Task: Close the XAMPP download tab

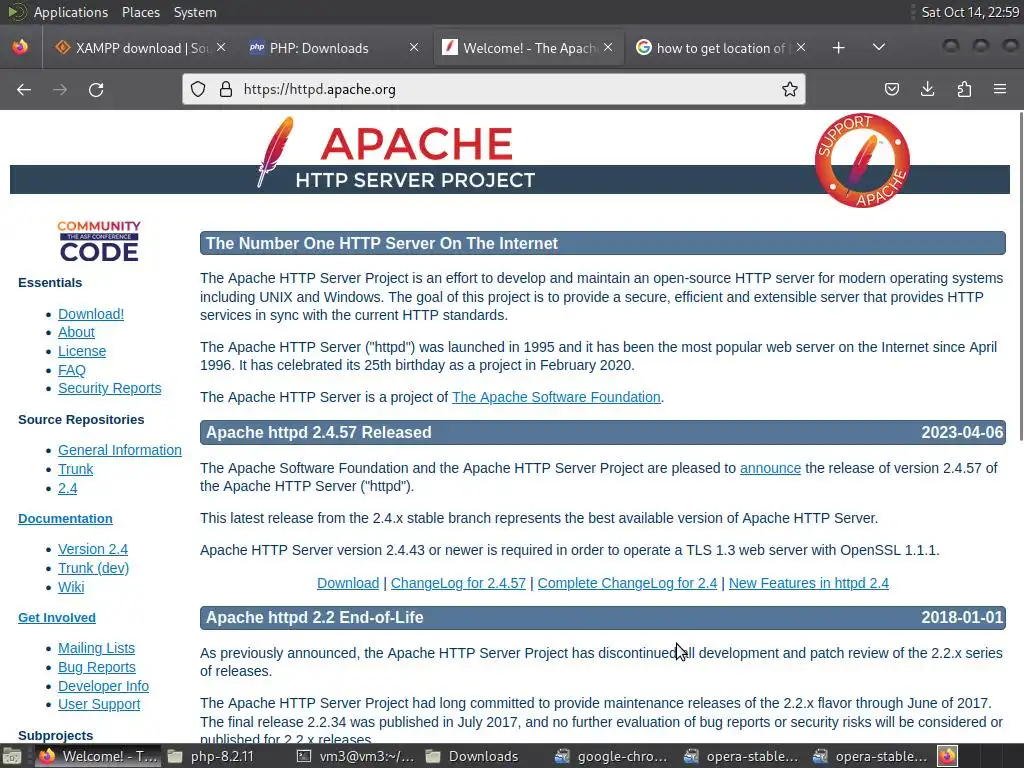Action: [x=221, y=48]
